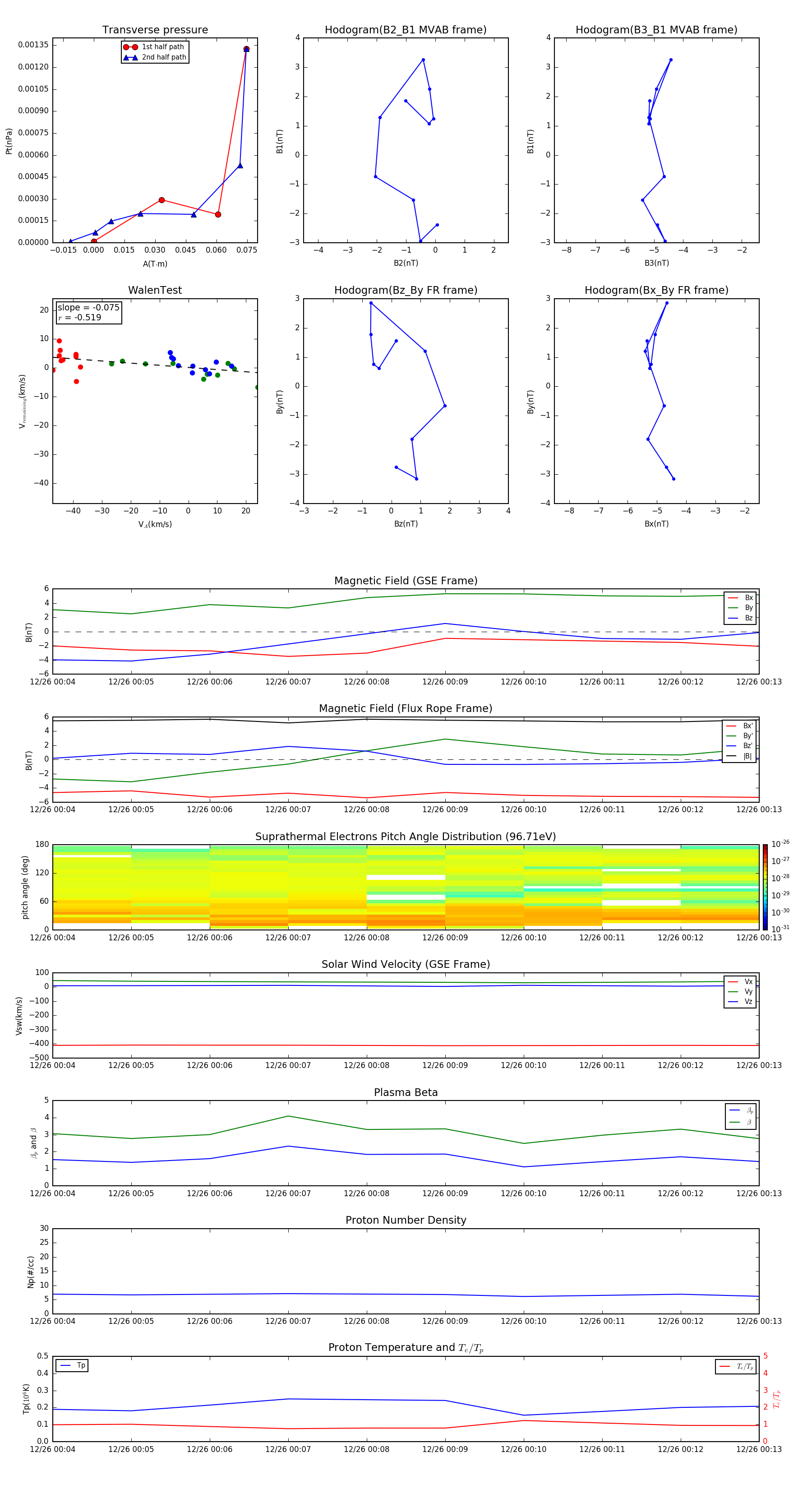Image resolution: width=812 pixels, height=1489 pixels.
Task: Select the β entry in Plasma Beta legend
Action: pyautogui.click(x=741, y=1123)
